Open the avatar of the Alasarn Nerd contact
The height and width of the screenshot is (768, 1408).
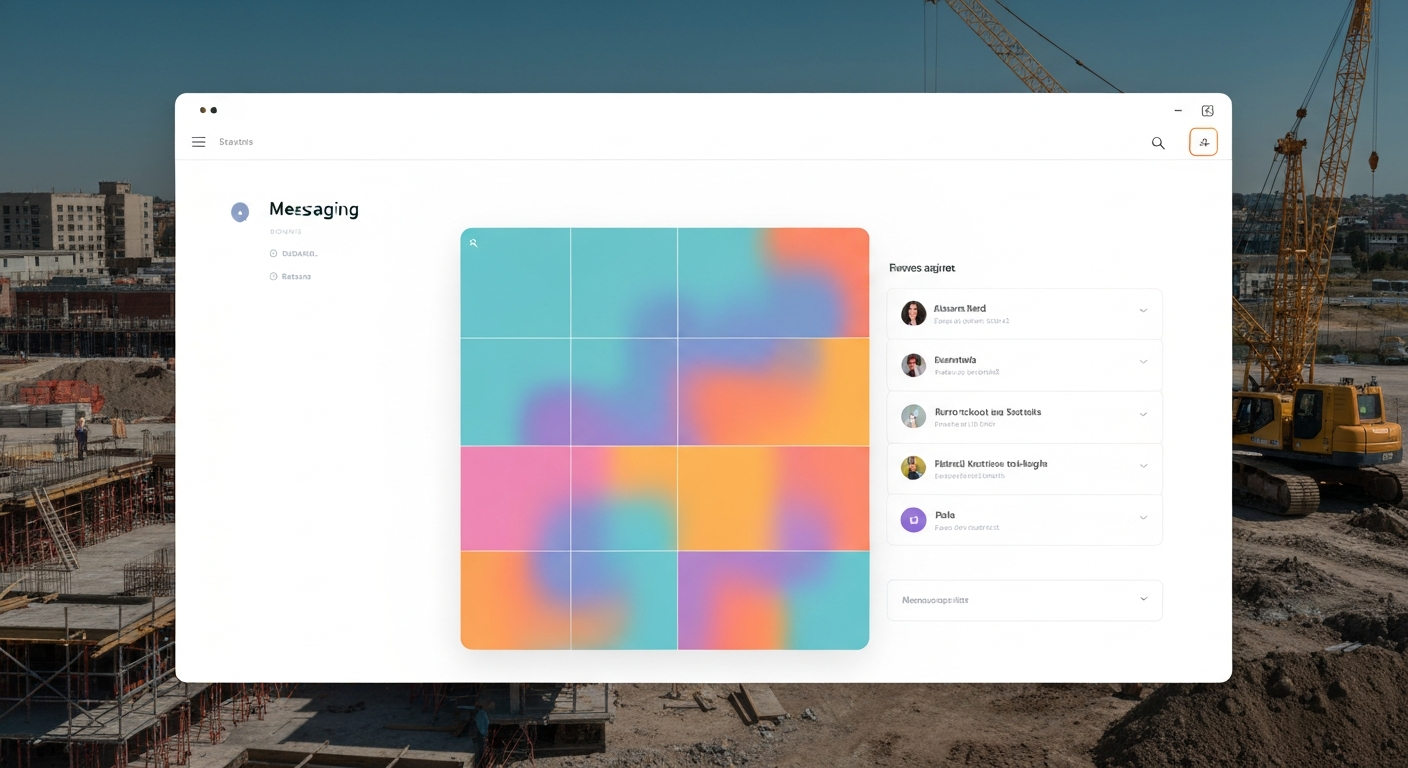[x=913, y=313]
